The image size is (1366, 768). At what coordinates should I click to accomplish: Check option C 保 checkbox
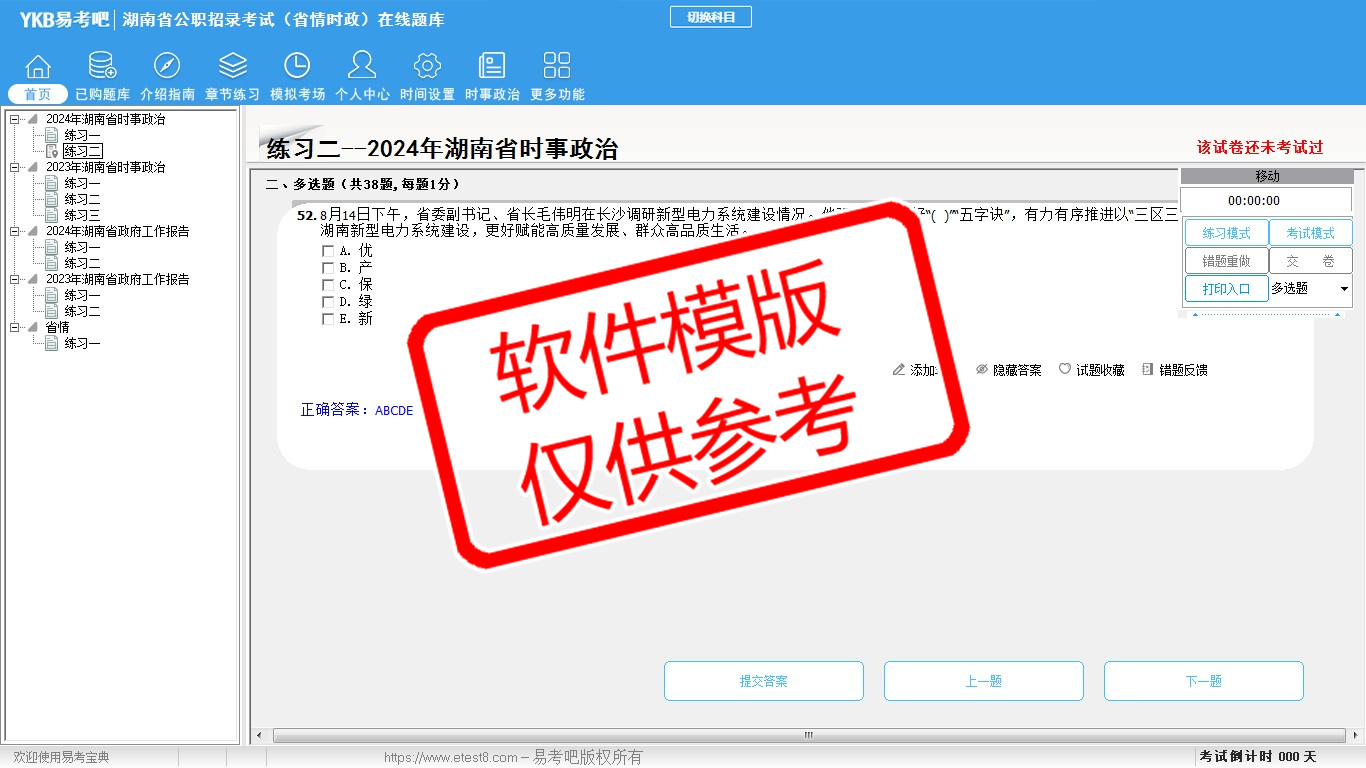pyautogui.click(x=328, y=285)
